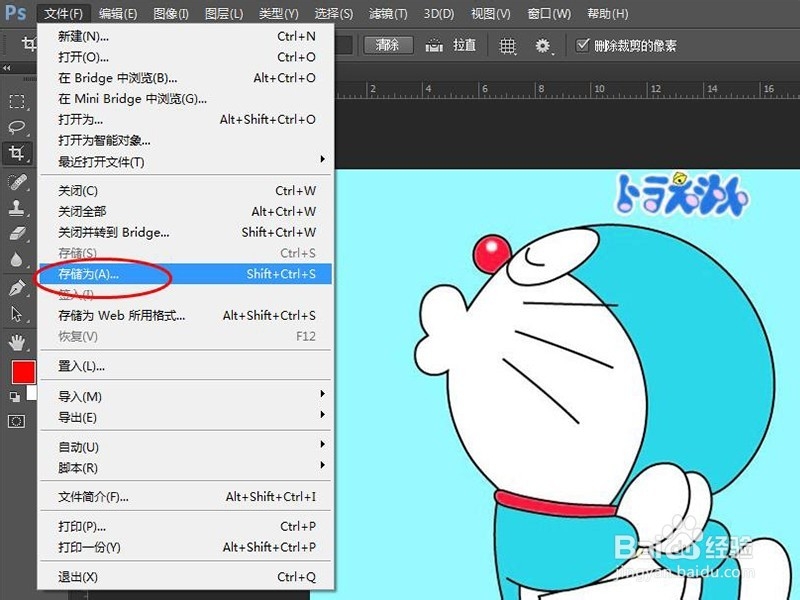
Task: Open the 选择(S) menu
Action: tap(334, 14)
